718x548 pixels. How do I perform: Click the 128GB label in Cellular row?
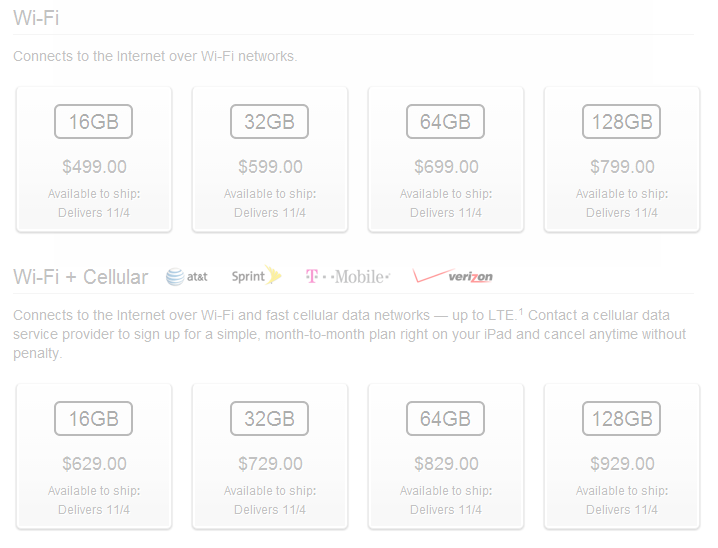coord(621,418)
